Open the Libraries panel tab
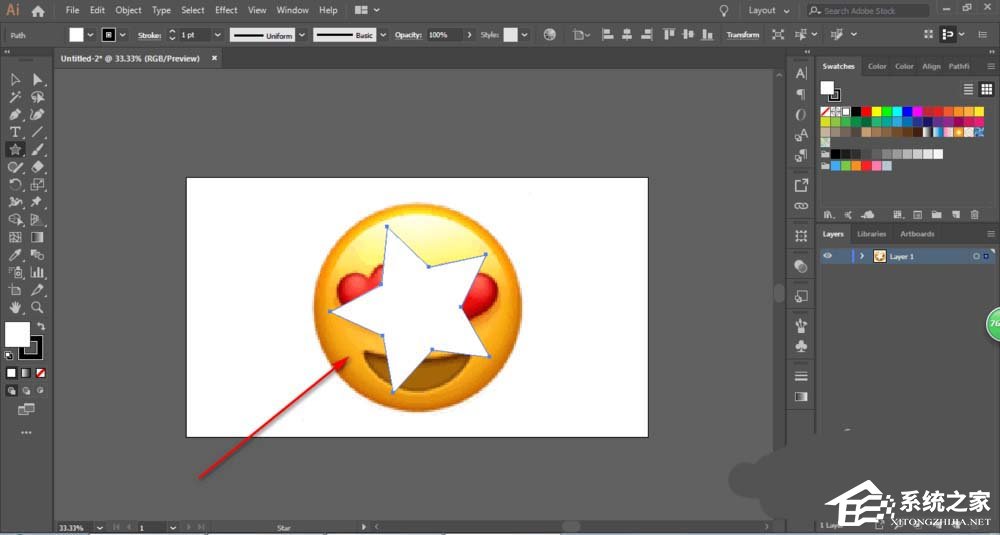The height and width of the screenshot is (535, 1000). 872,234
